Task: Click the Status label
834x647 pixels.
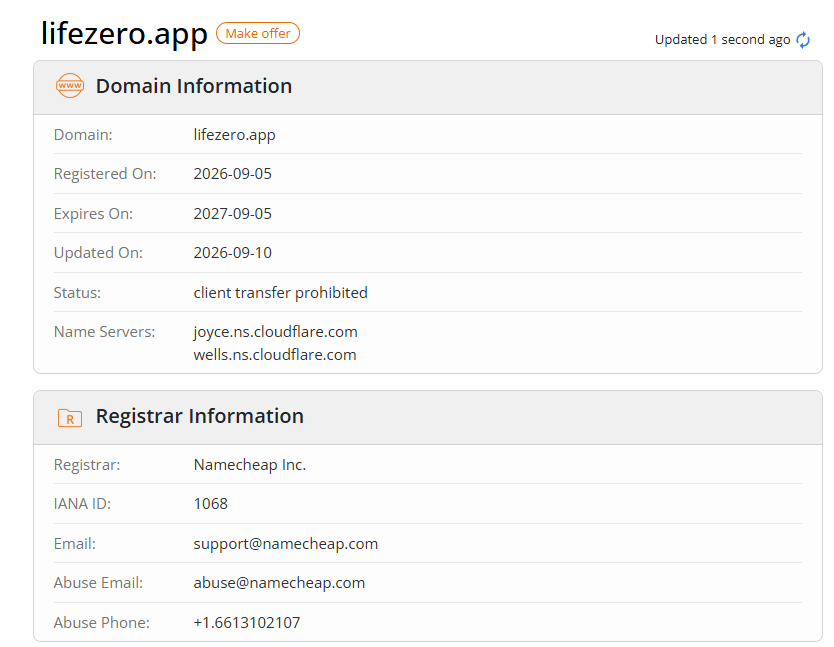Action: pos(77,293)
